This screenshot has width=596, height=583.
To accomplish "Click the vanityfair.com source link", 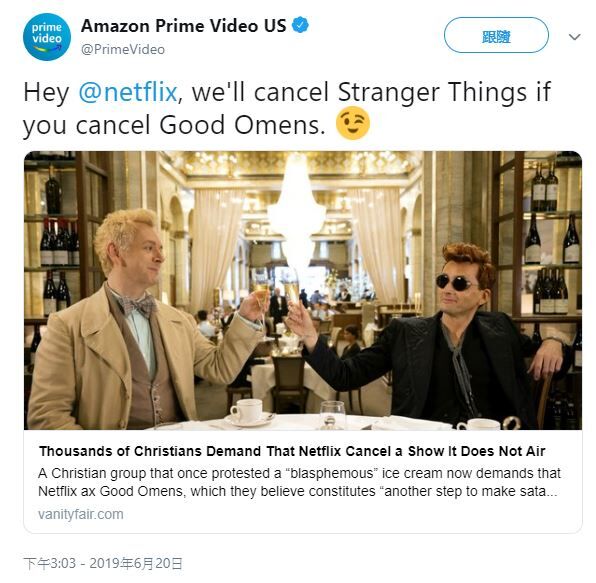I will 81,514.
